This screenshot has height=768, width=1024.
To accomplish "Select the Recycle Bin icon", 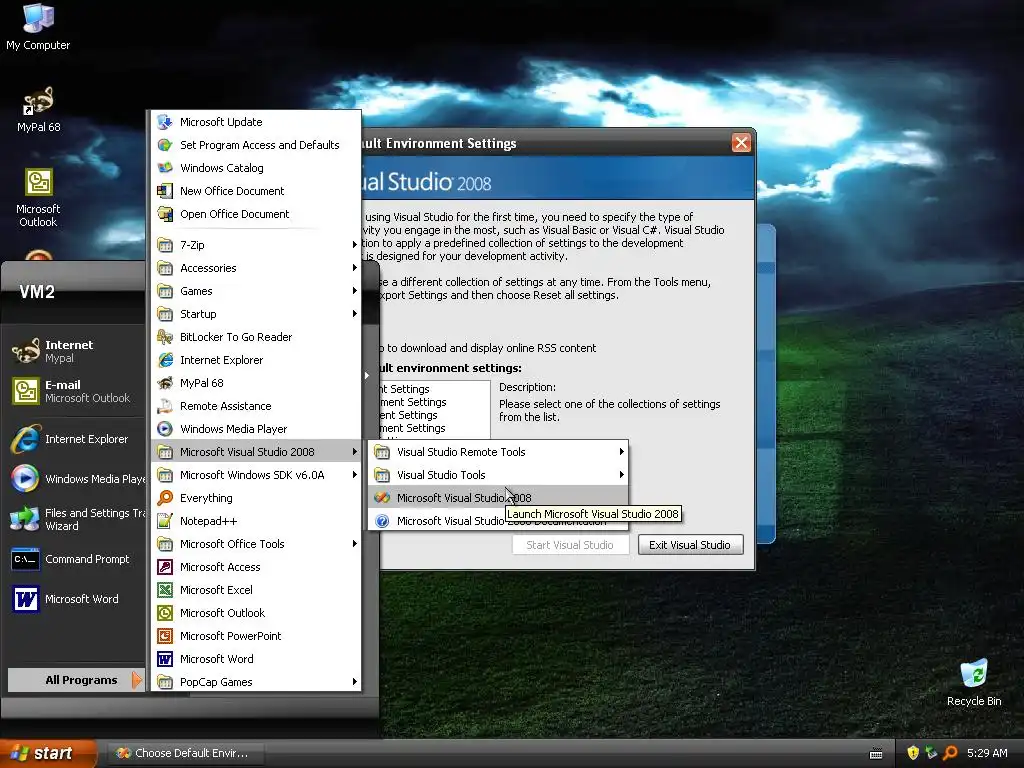I will pyautogui.click(x=974, y=682).
